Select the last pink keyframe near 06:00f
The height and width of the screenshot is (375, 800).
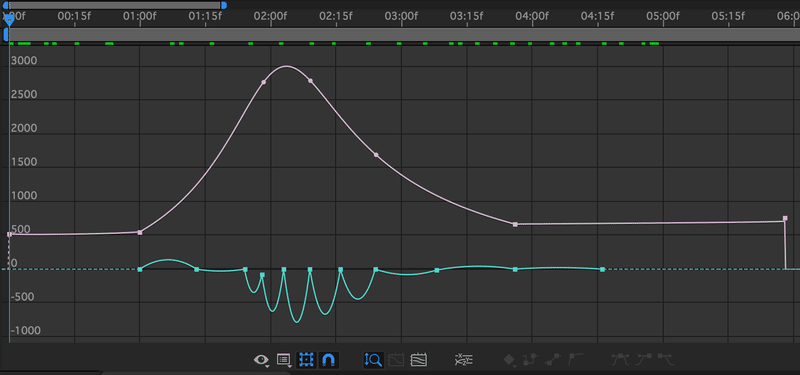point(785,218)
